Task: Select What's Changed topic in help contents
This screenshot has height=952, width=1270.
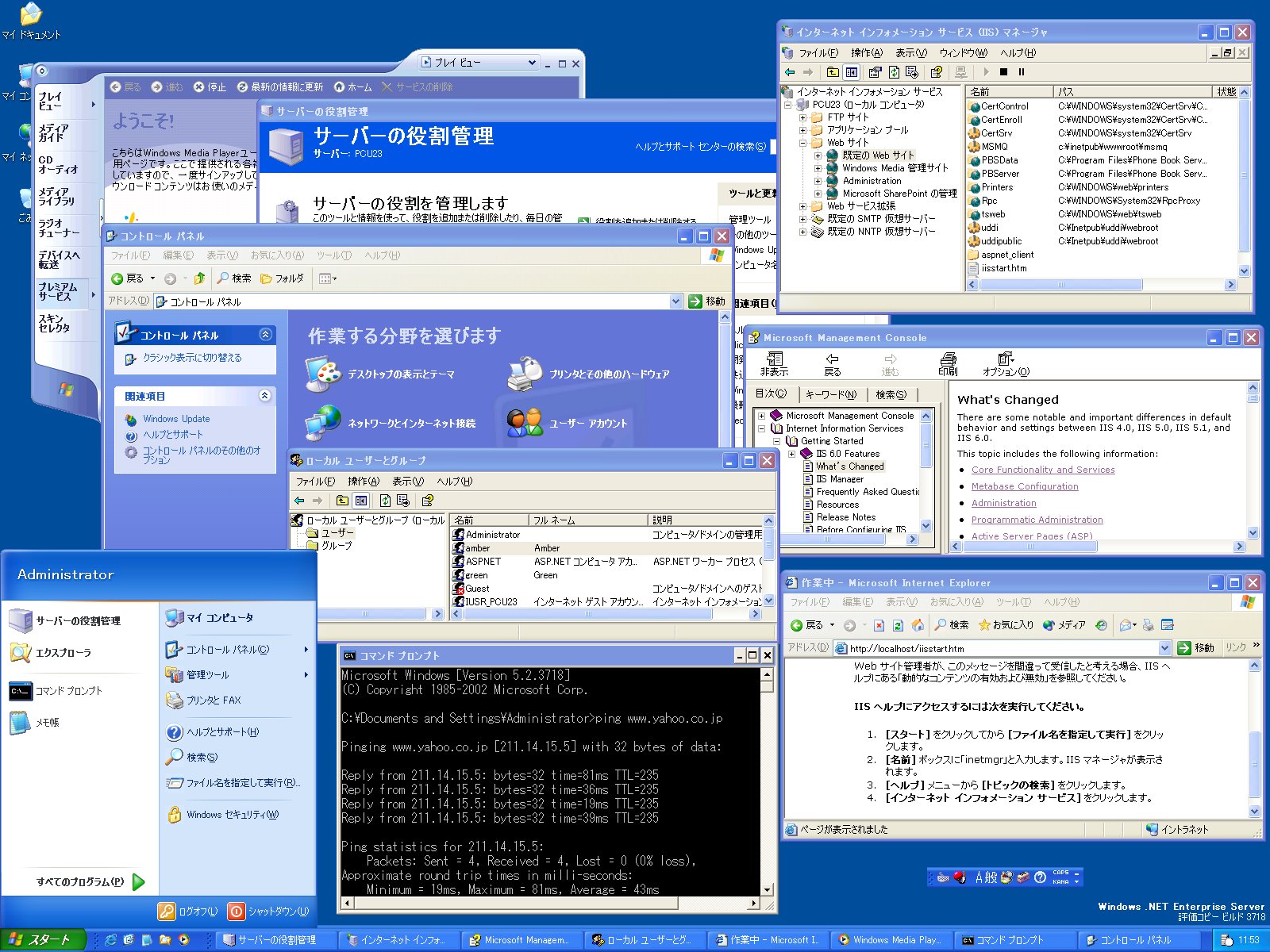Action: (x=849, y=466)
